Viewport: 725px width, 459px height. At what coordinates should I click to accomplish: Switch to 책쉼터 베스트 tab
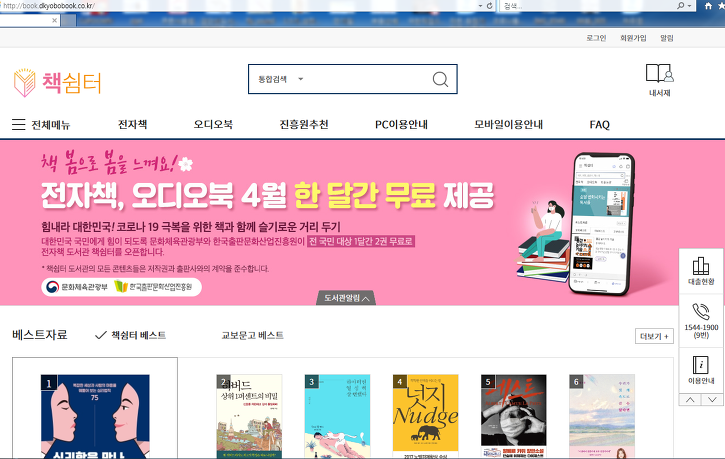click(x=130, y=335)
